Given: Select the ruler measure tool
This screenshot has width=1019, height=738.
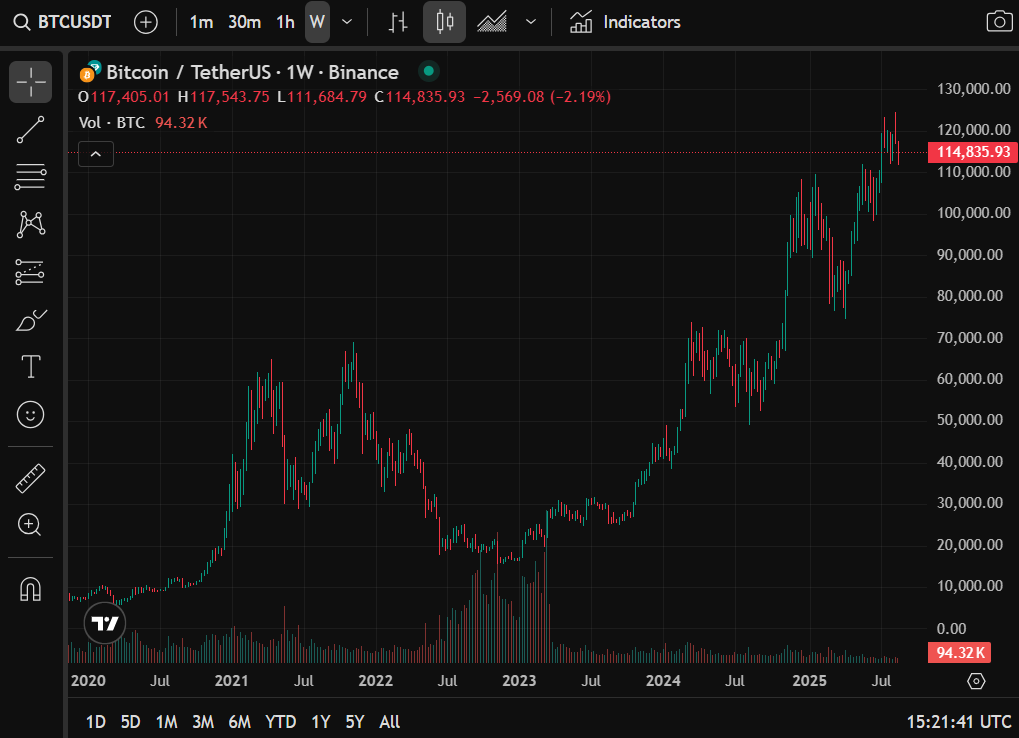Looking at the screenshot, I should point(31,478).
